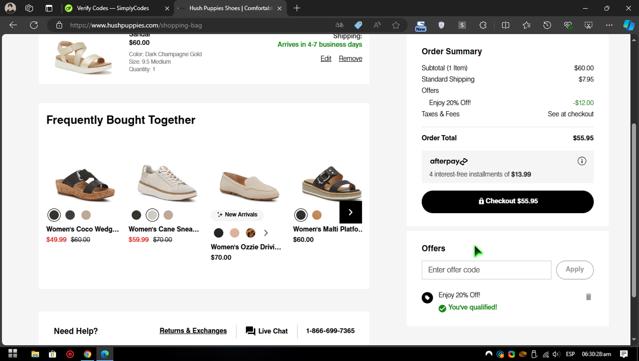Open the Copilot sidebar icon

[628, 25]
